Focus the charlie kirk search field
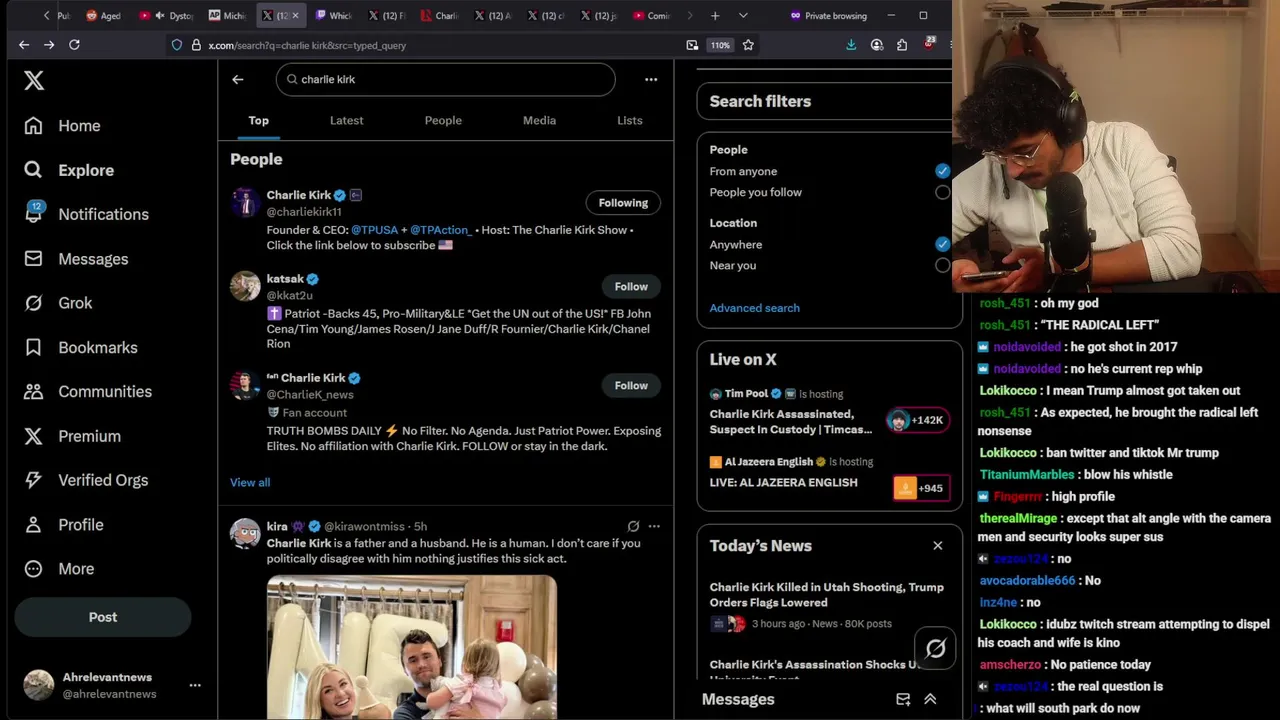Viewport: 1280px width, 720px height. (x=446, y=79)
